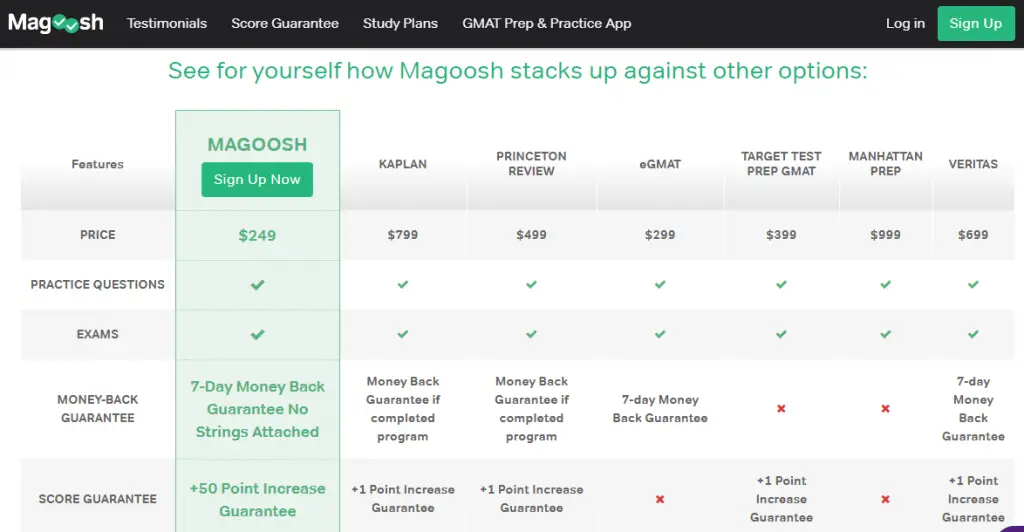Click the EXAMS row label

pos(97,334)
